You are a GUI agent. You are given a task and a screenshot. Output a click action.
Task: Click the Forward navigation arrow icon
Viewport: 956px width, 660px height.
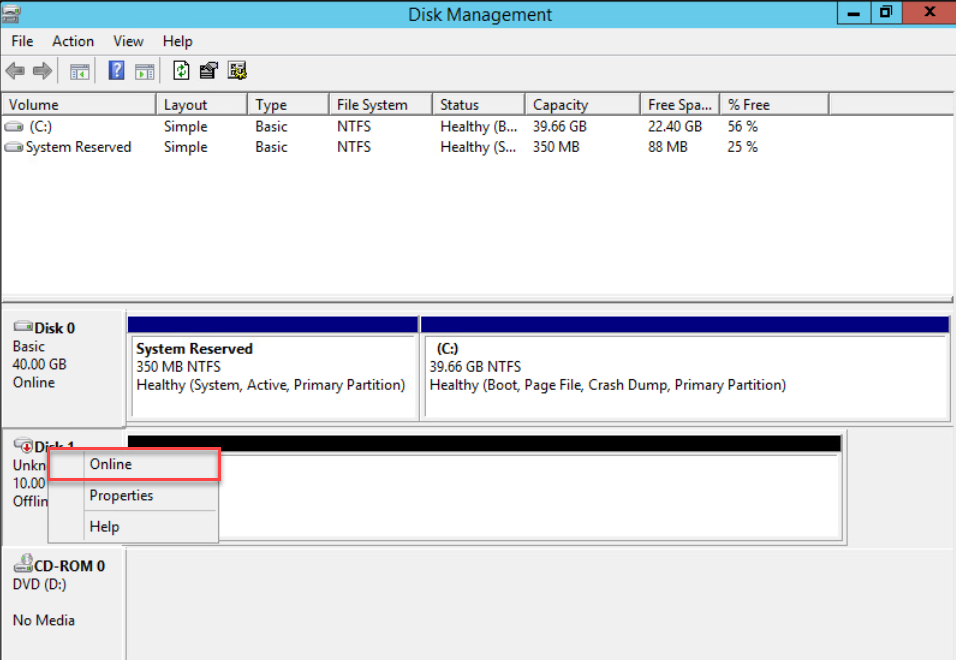click(40, 70)
